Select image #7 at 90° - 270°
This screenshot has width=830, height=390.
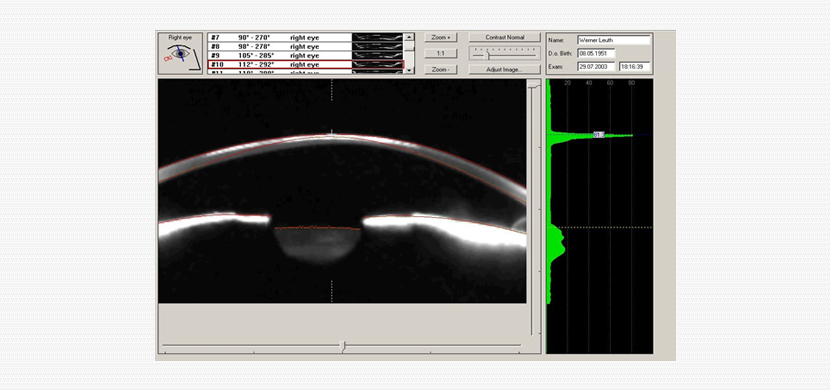(x=279, y=38)
